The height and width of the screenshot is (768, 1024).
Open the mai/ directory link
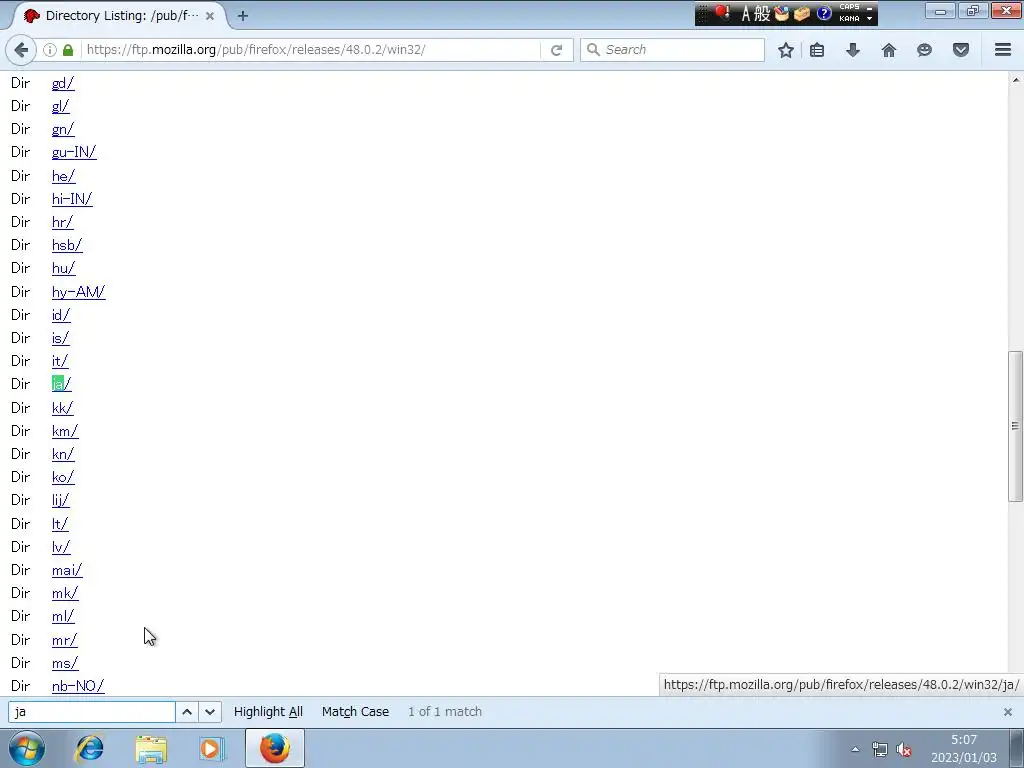click(67, 570)
